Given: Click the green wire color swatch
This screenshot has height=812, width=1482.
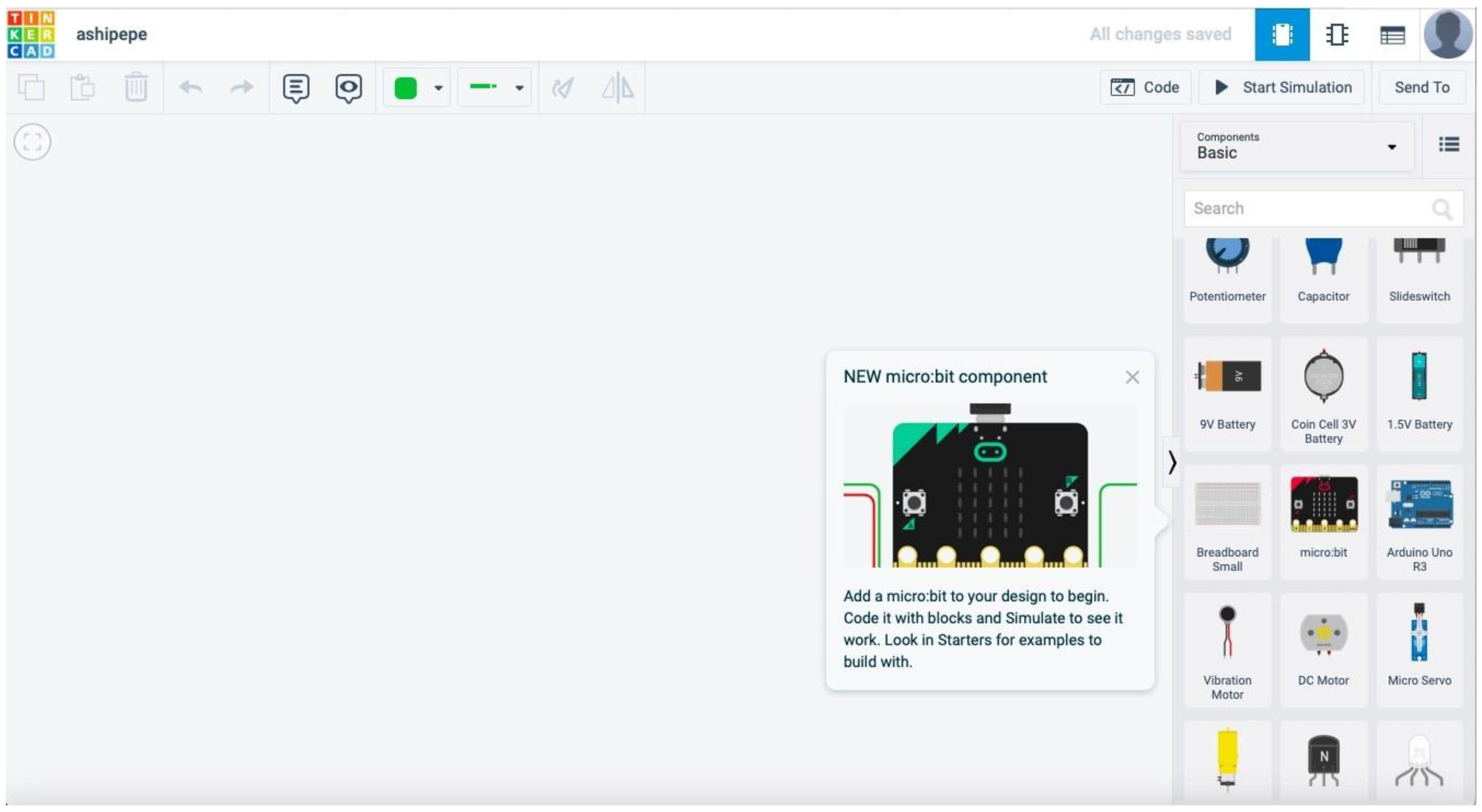Looking at the screenshot, I should coord(405,88).
